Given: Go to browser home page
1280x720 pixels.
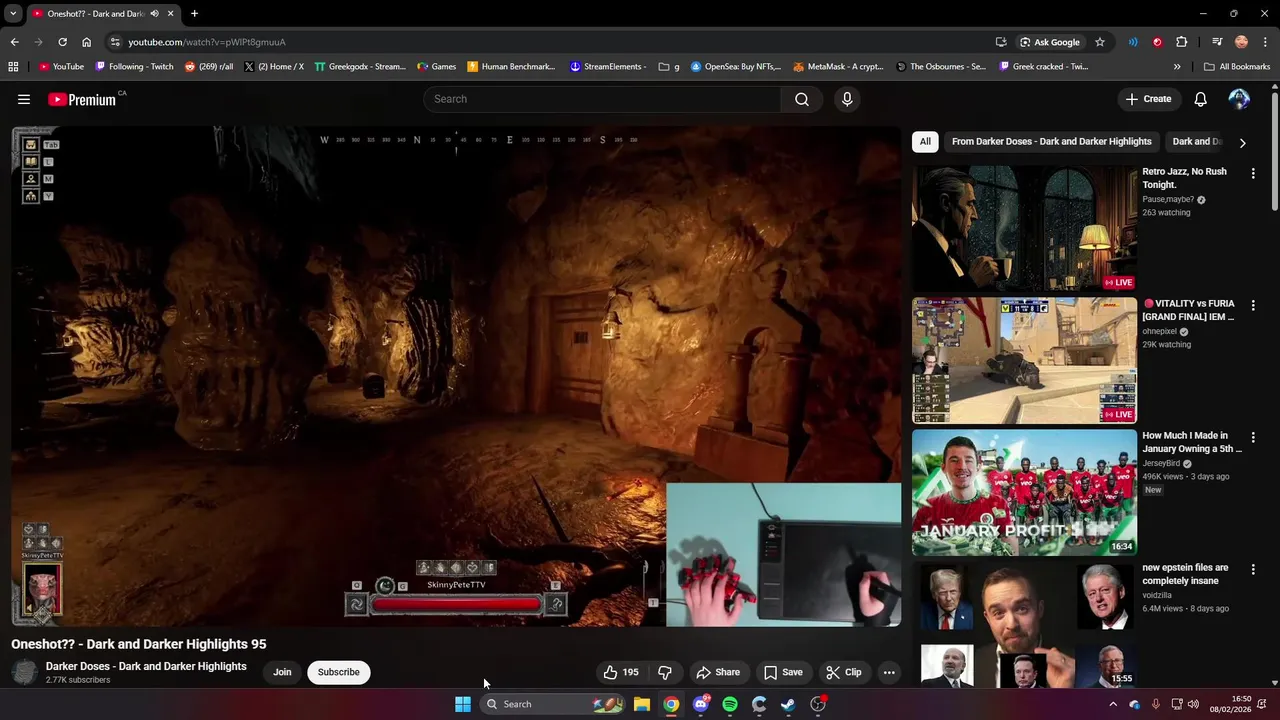Looking at the screenshot, I should [x=86, y=42].
